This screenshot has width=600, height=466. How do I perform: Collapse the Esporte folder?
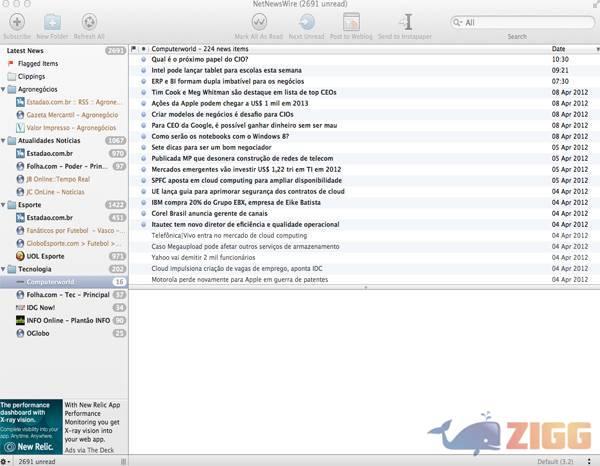pos(8,204)
